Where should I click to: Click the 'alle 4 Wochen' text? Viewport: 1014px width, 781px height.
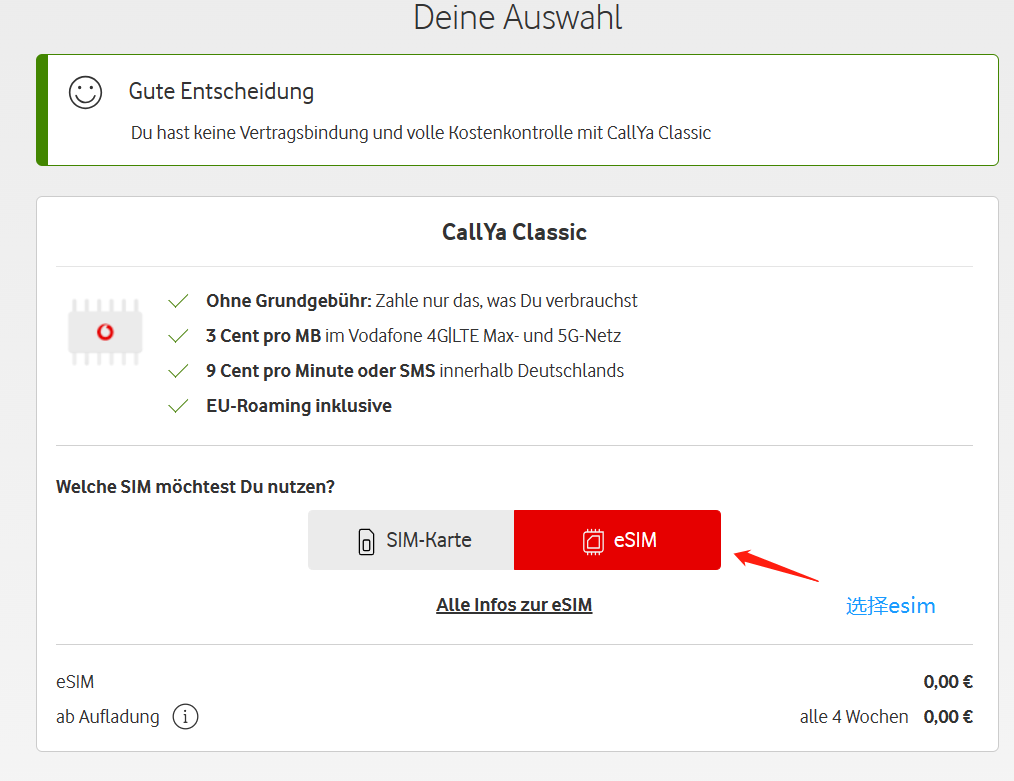[854, 716]
